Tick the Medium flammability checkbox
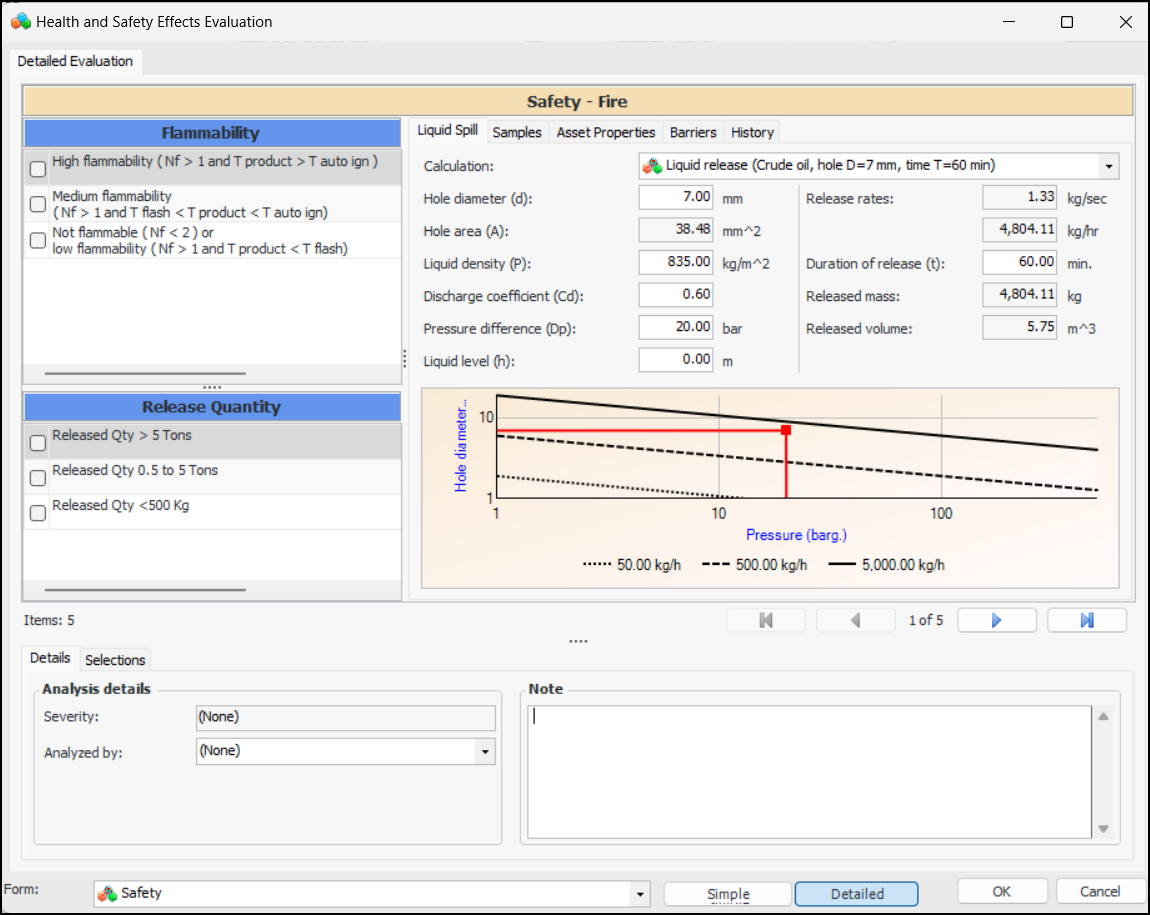The width and height of the screenshot is (1150, 915). (38, 205)
